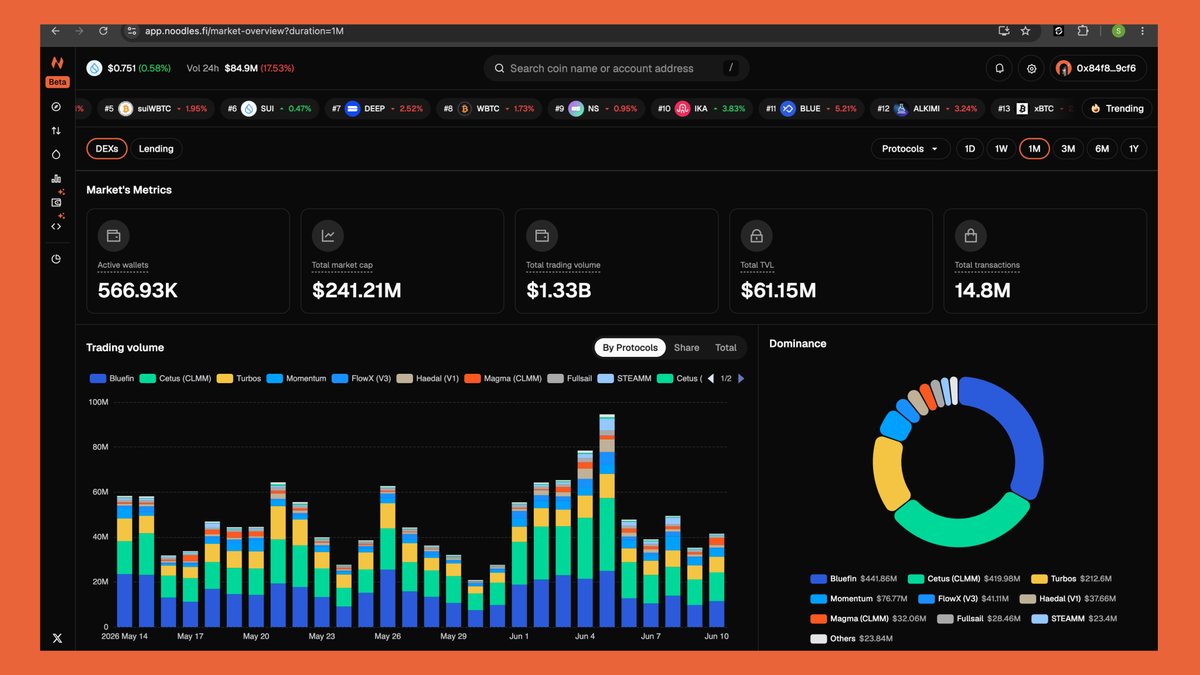Open the #10 IKA ticker chip

point(701,108)
